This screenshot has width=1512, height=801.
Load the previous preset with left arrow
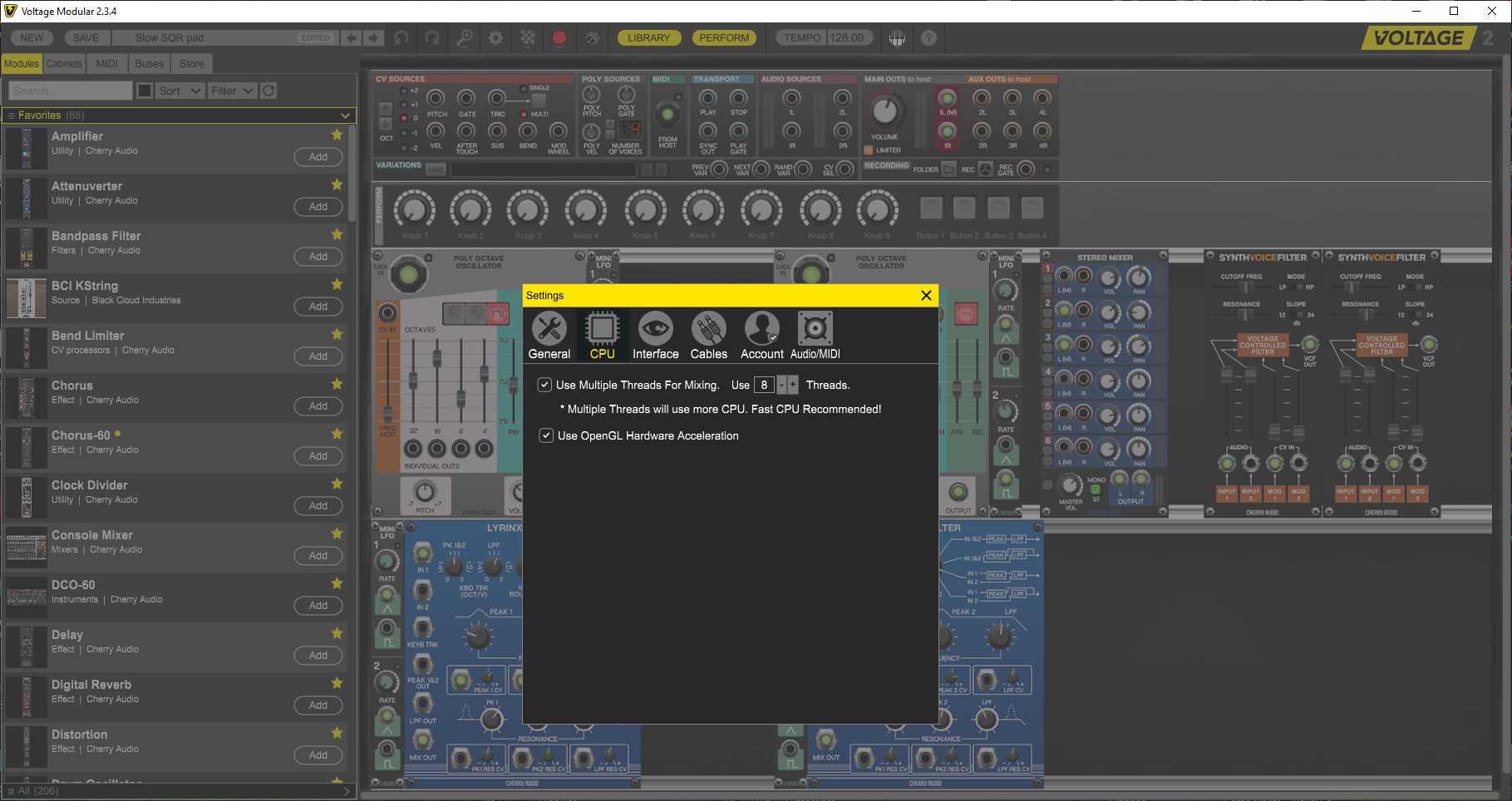[x=352, y=38]
